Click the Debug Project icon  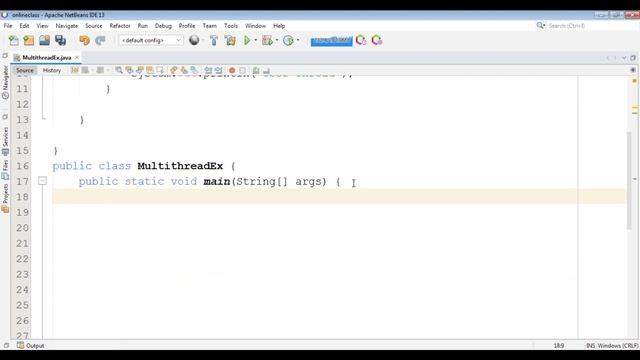267,40
